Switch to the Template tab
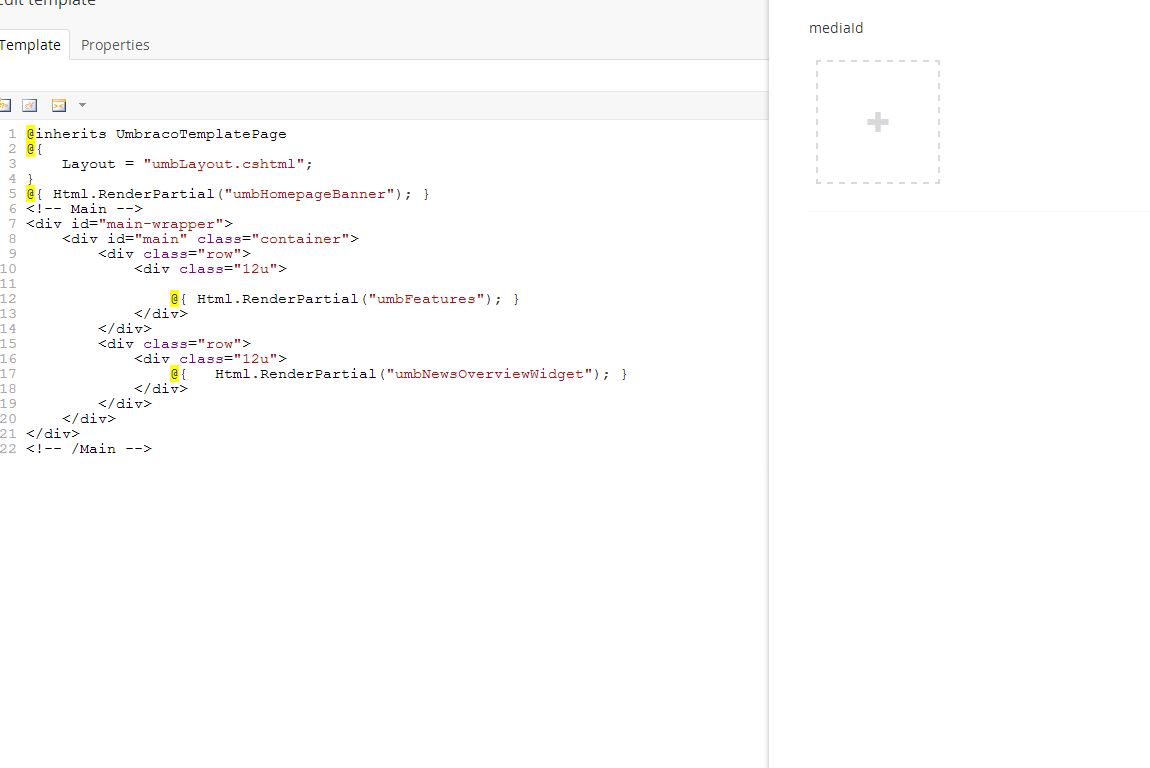The width and height of the screenshot is (1150, 768). click(30, 45)
